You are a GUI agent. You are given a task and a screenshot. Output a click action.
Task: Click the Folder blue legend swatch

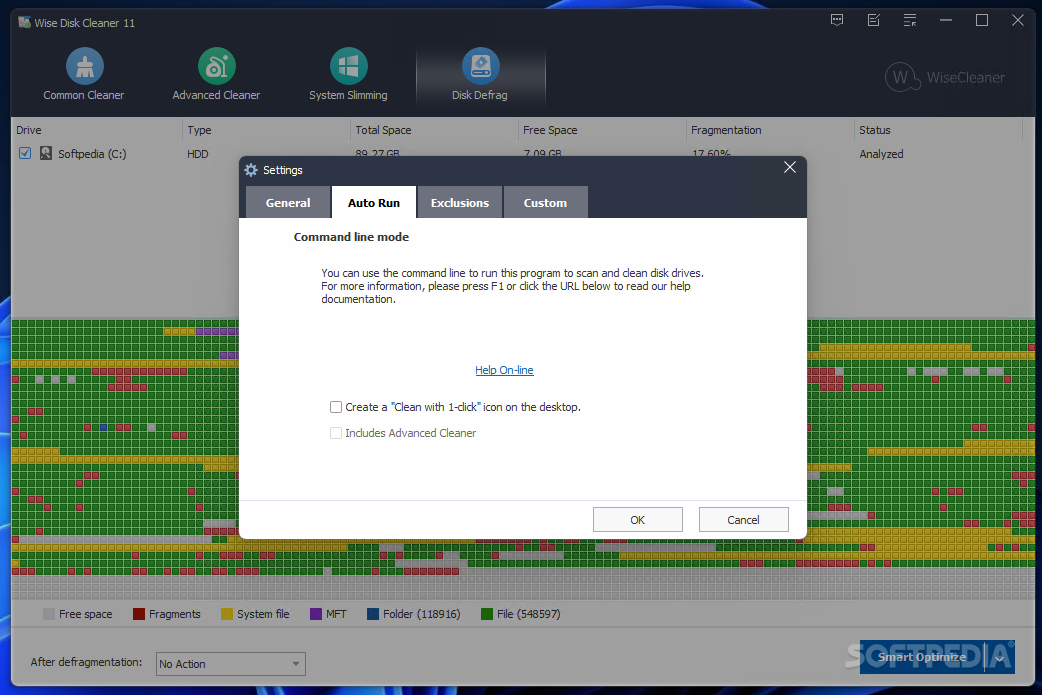tap(373, 614)
